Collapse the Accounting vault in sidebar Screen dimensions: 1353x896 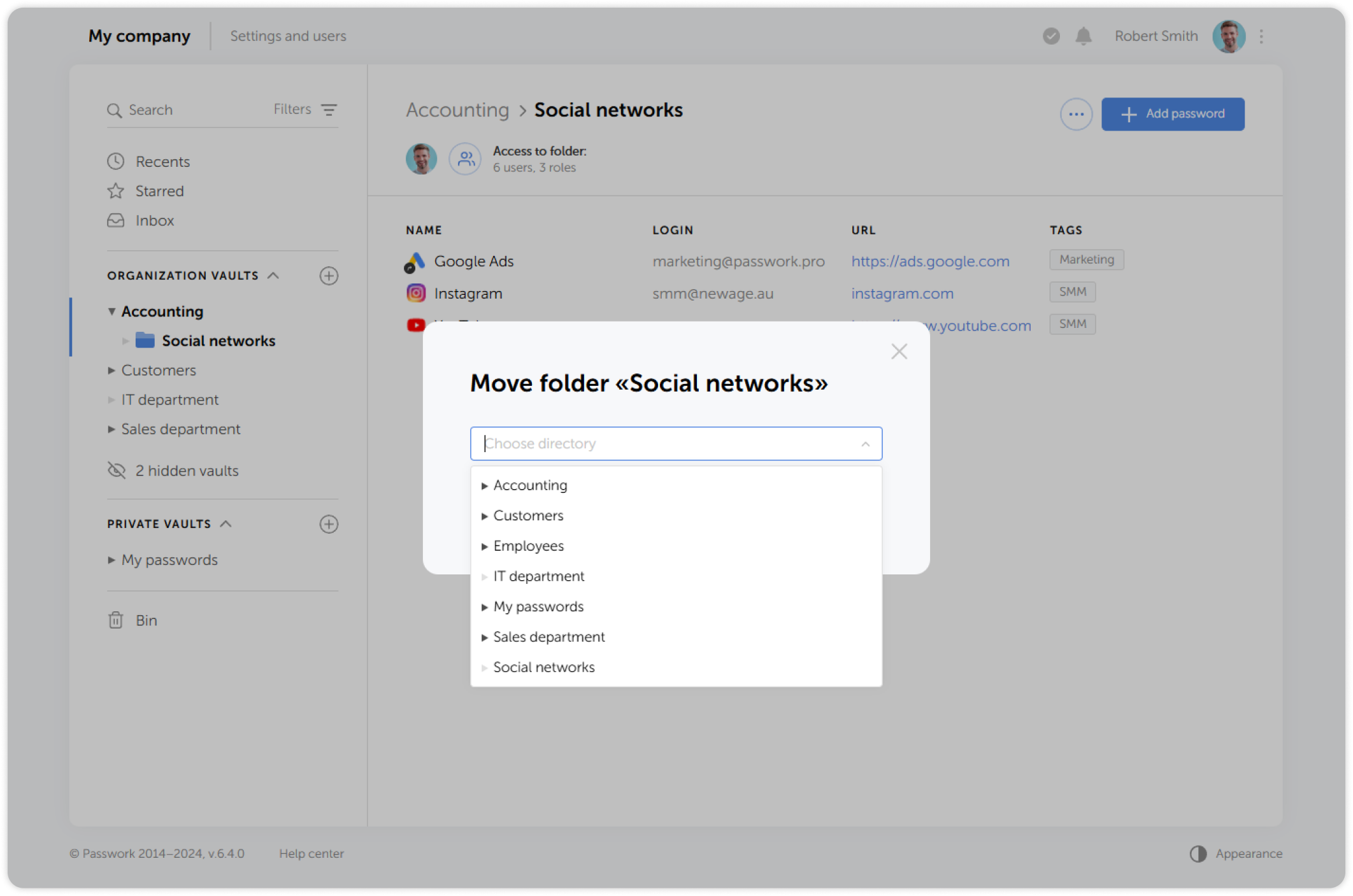click(112, 311)
